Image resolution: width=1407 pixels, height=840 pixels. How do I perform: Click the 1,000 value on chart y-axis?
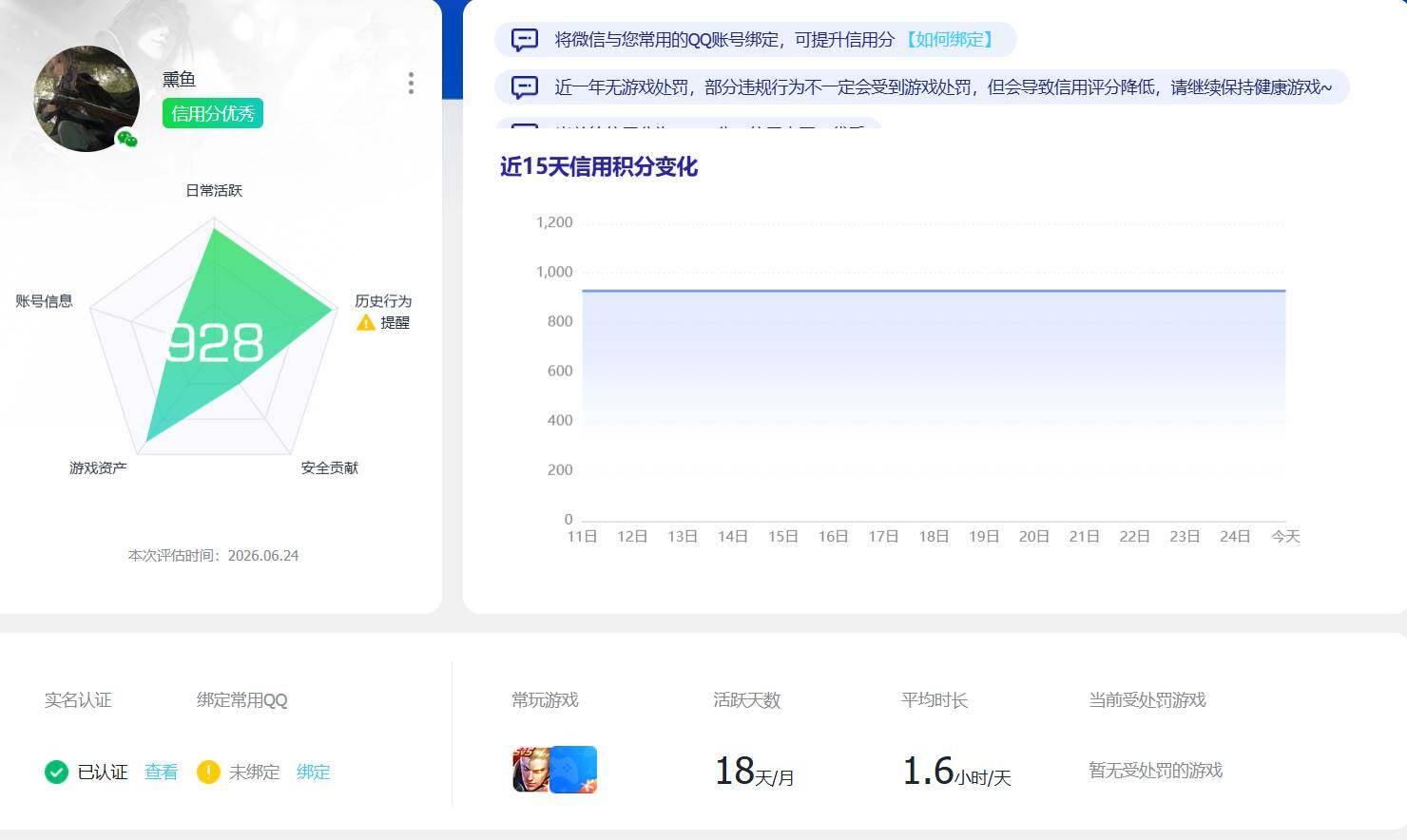coord(554,272)
